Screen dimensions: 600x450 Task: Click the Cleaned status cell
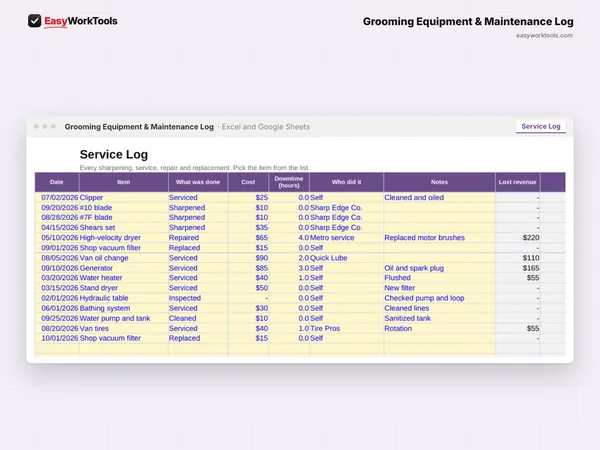tap(198, 318)
